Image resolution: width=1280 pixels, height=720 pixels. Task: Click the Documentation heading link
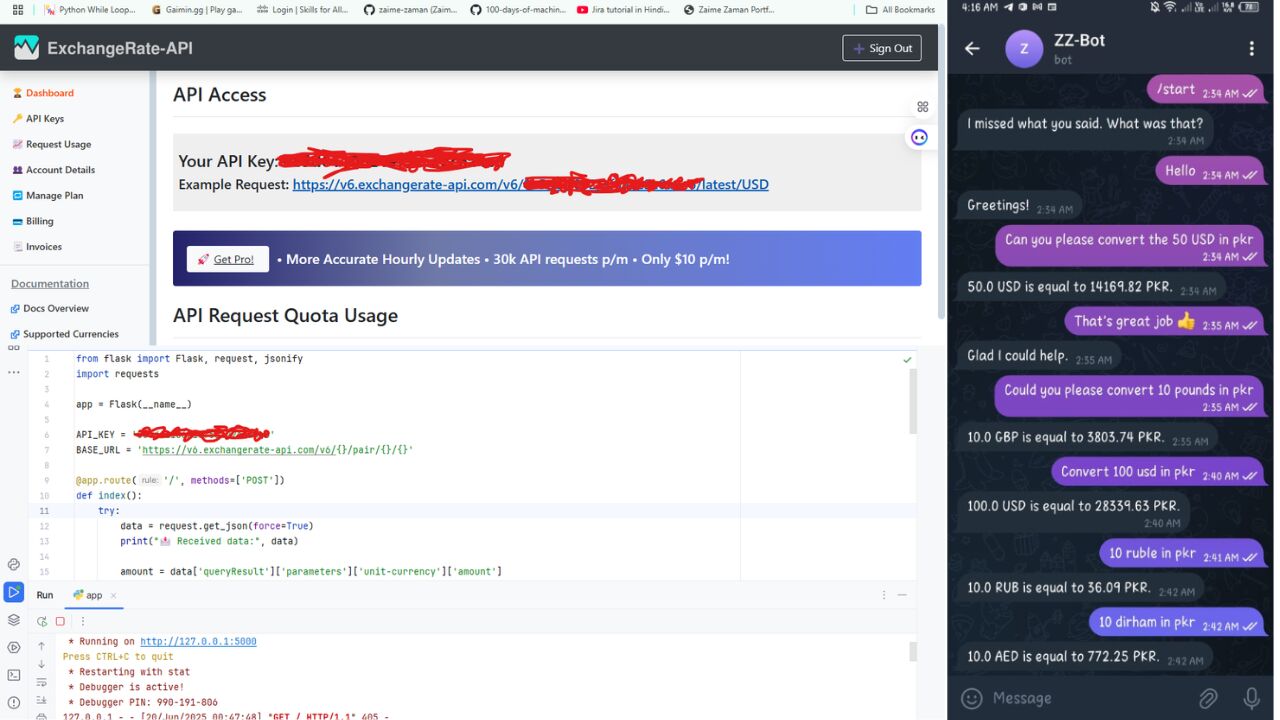point(50,284)
